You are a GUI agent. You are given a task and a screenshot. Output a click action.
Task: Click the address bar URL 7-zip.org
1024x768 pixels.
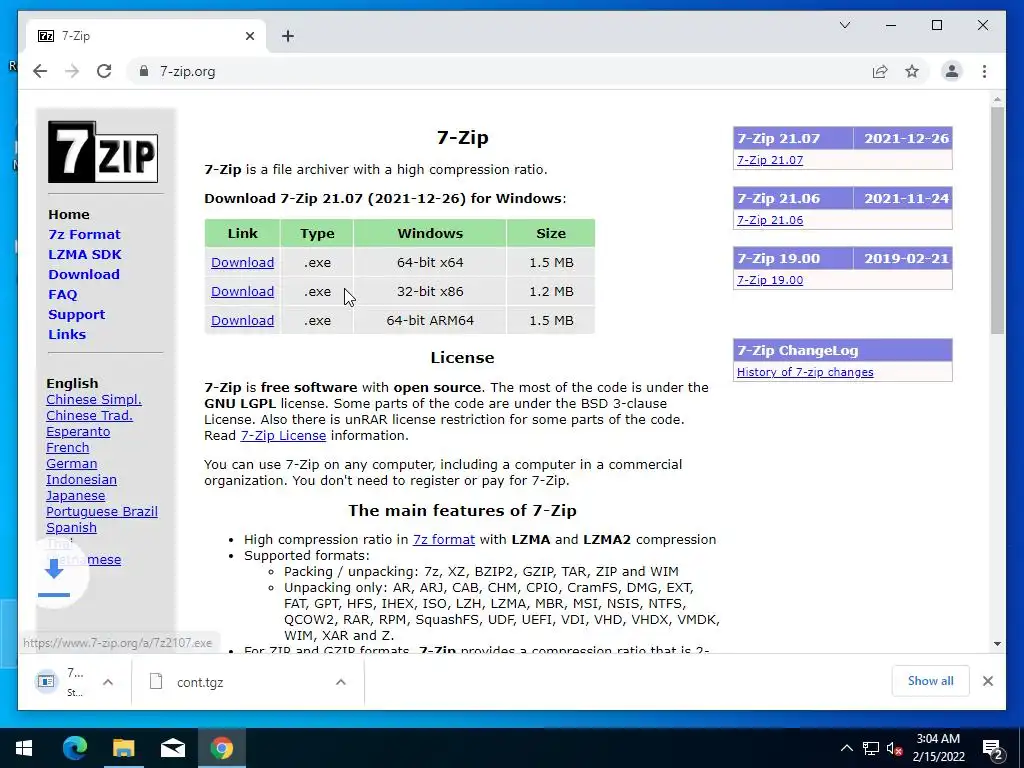[187, 71]
